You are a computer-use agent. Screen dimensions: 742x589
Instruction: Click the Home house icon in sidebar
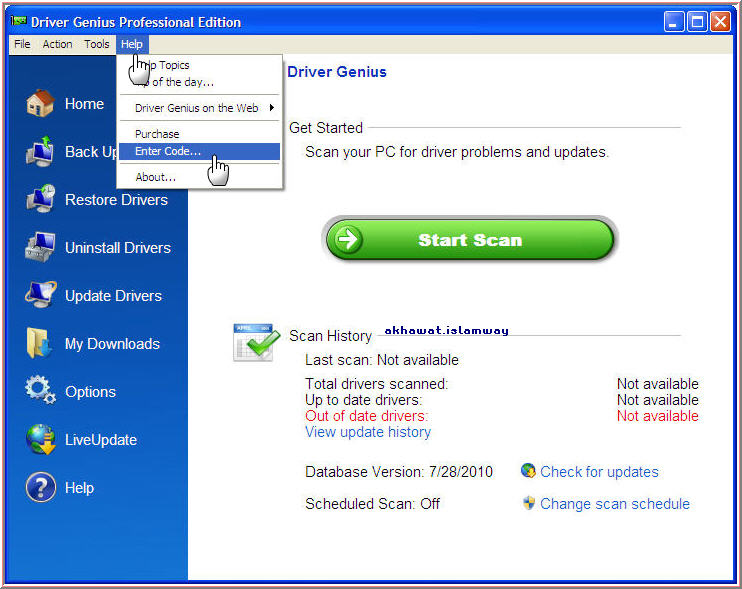click(40, 104)
